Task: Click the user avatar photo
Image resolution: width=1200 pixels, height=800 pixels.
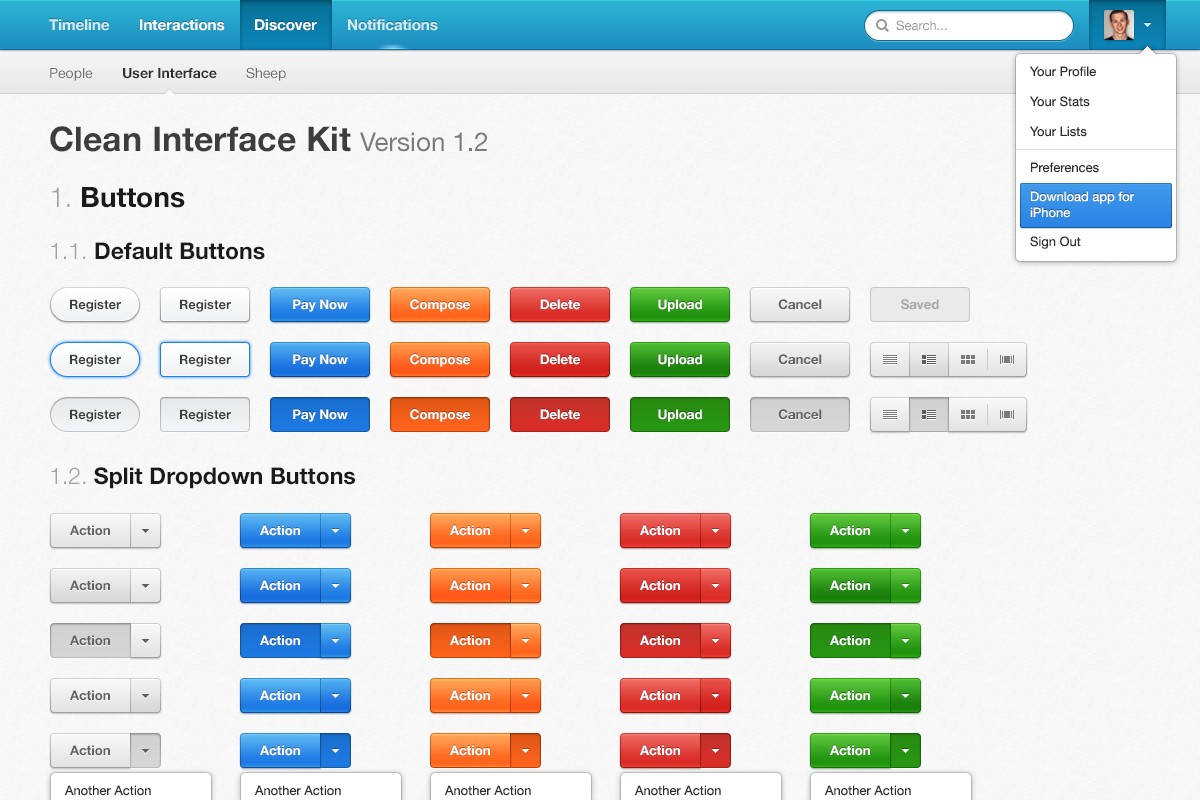Action: click(1119, 25)
